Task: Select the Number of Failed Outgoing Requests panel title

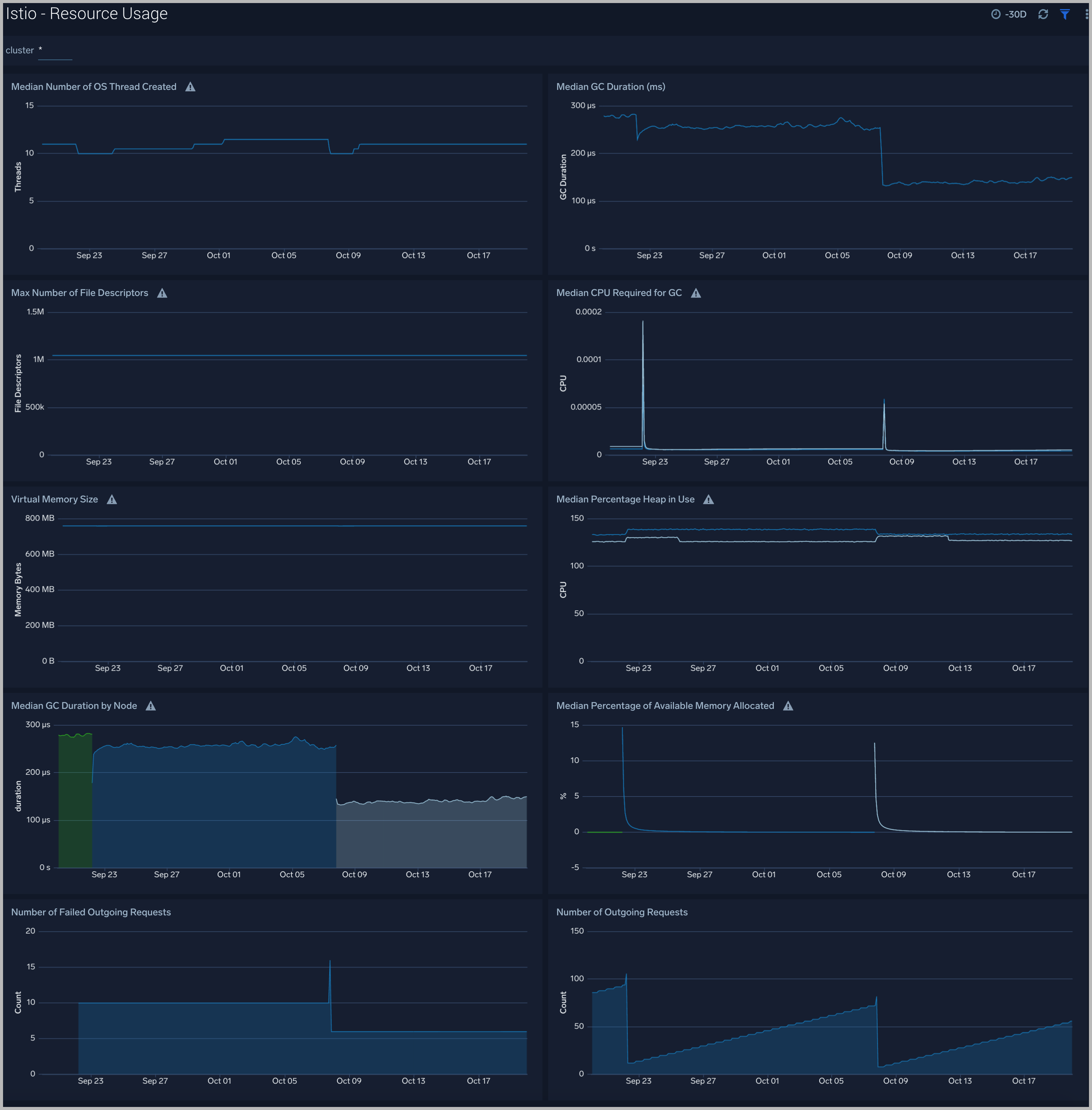Action: coord(91,912)
